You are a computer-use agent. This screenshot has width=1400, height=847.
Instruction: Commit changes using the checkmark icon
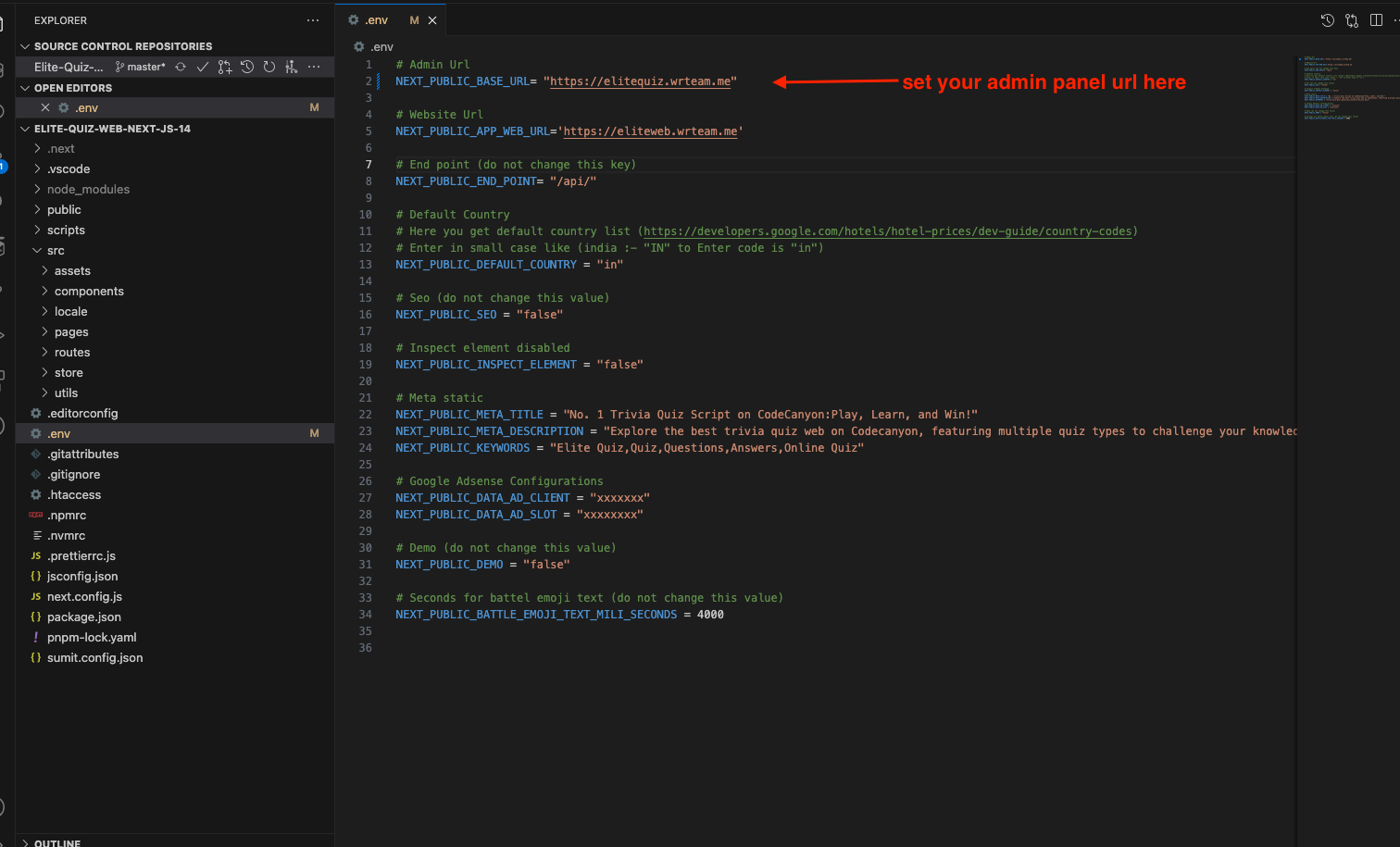click(x=203, y=67)
